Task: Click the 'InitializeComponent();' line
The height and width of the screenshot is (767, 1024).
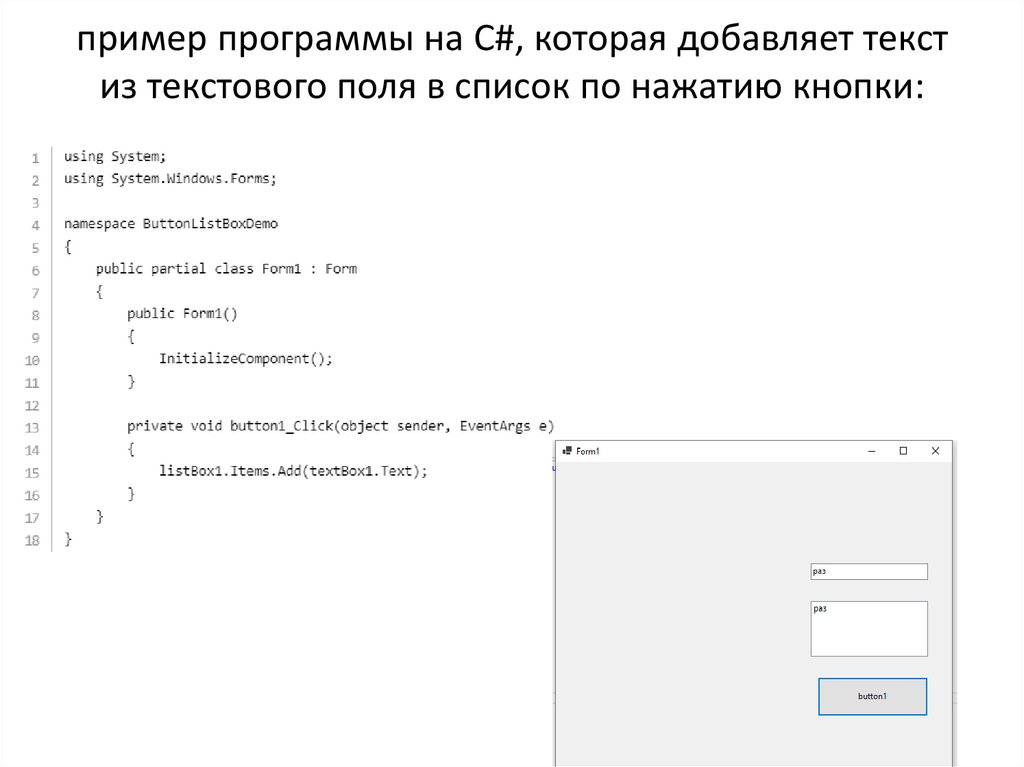Action: click(x=246, y=359)
